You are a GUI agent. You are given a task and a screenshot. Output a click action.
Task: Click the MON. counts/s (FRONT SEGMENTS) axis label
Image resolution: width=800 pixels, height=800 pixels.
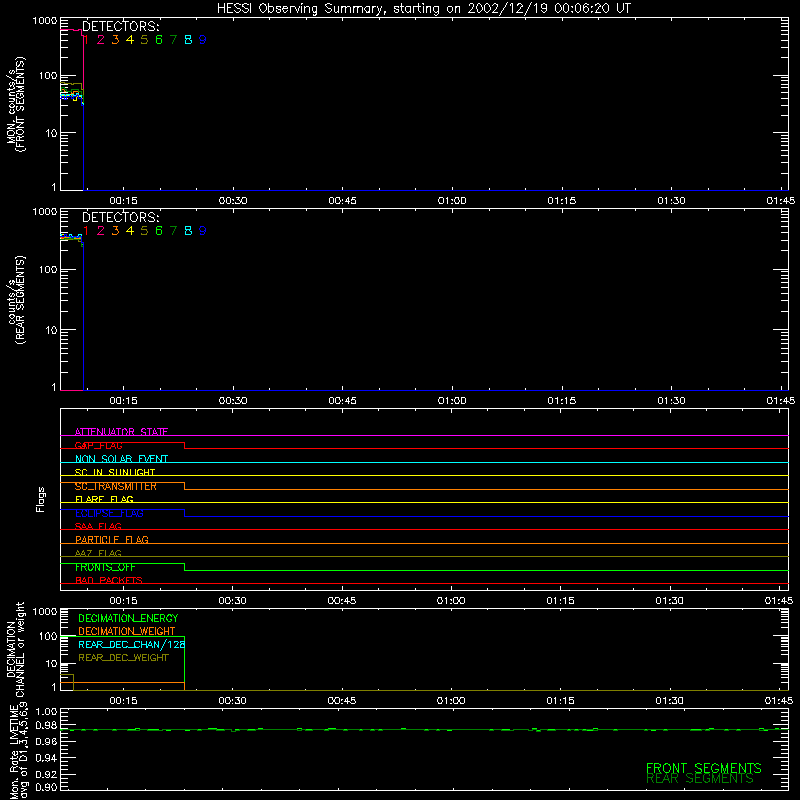(x=15, y=105)
